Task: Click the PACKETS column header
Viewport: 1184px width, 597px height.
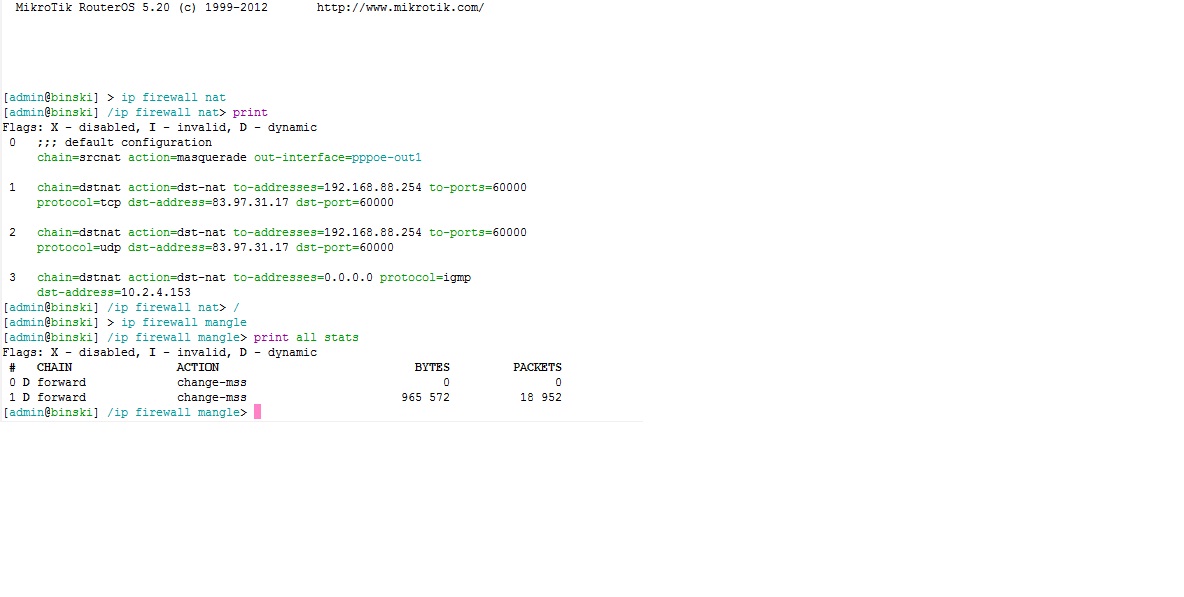Action: [x=537, y=367]
